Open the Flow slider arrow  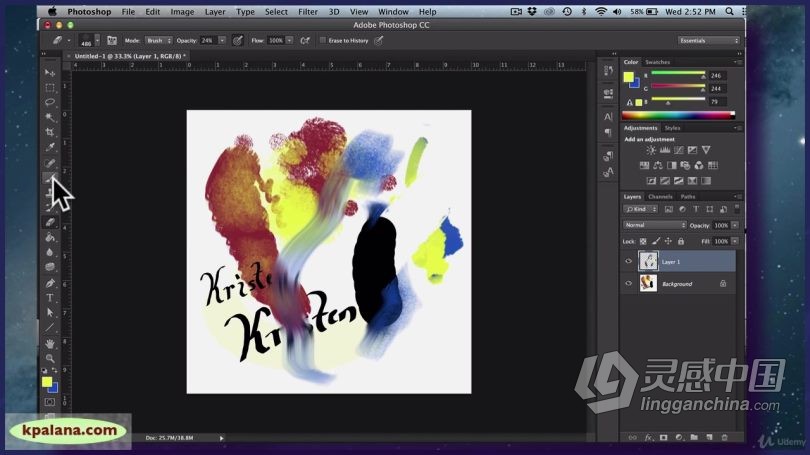(x=290, y=40)
